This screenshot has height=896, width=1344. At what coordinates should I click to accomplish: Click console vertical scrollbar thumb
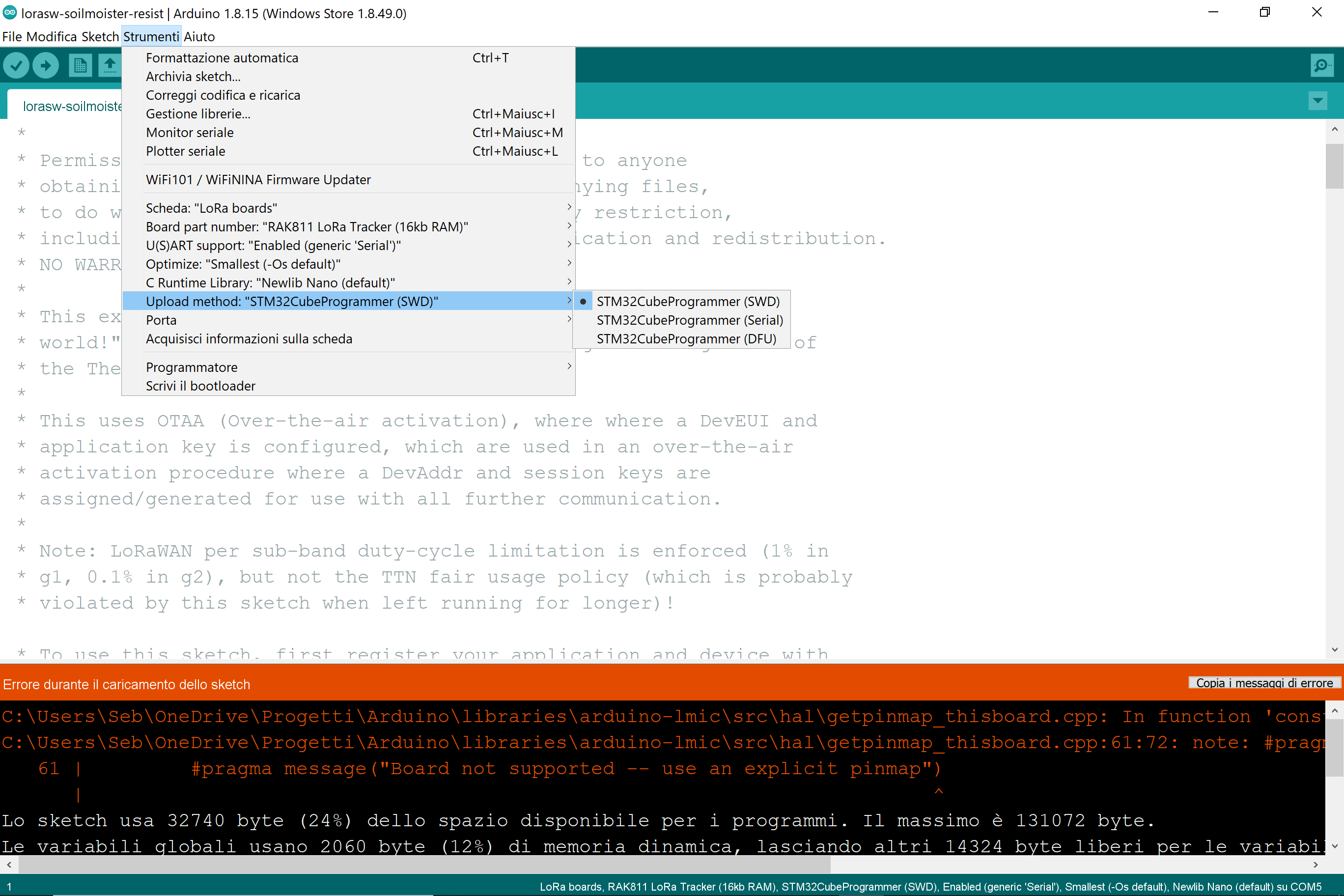tap(1334, 748)
